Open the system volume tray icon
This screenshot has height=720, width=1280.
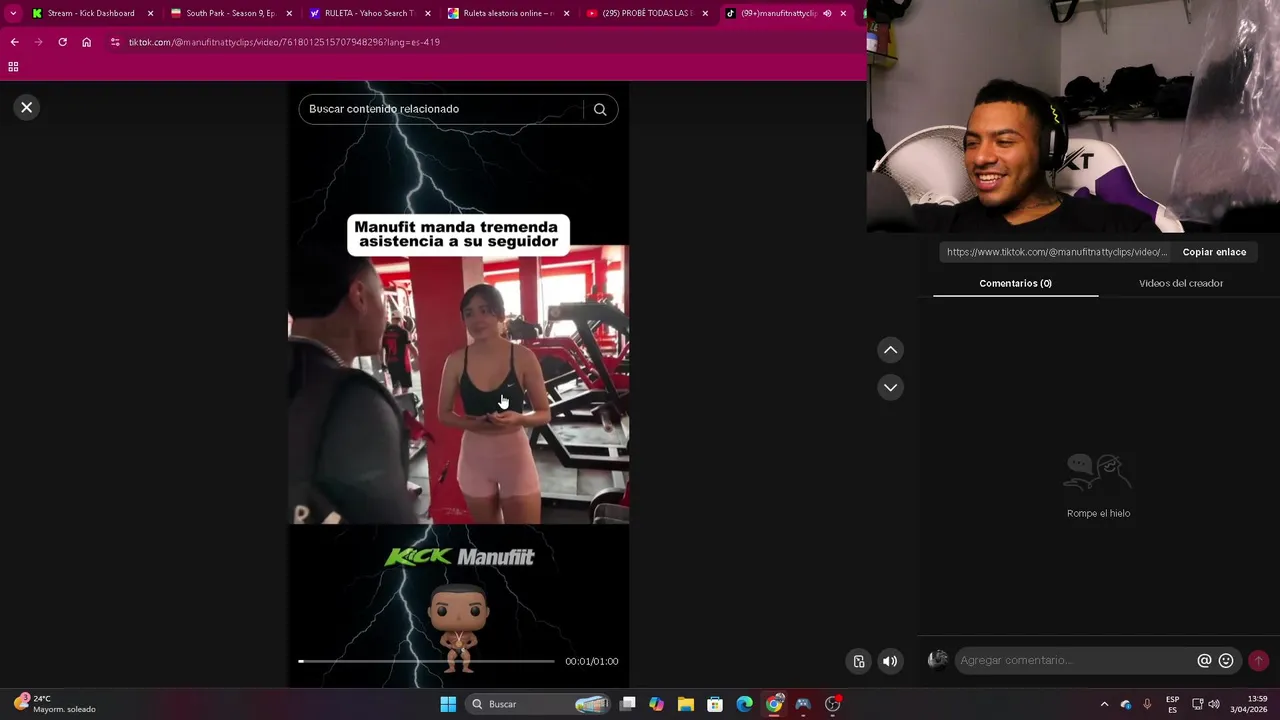point(1214,704)
